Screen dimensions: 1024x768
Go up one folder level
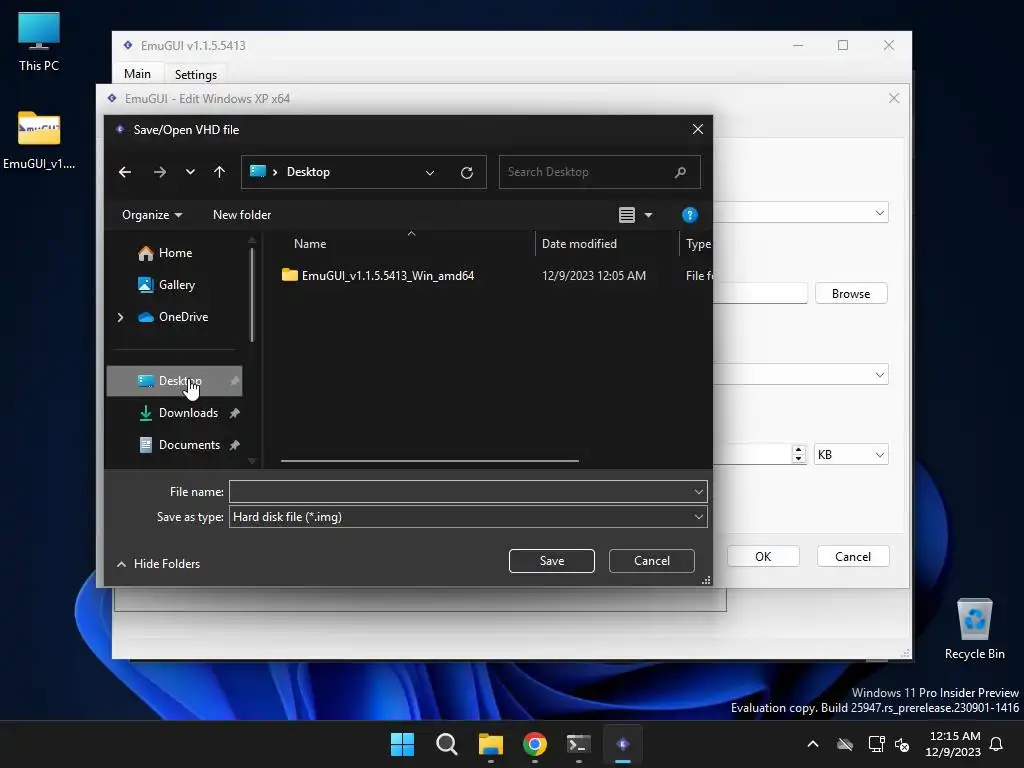(219, 172)
